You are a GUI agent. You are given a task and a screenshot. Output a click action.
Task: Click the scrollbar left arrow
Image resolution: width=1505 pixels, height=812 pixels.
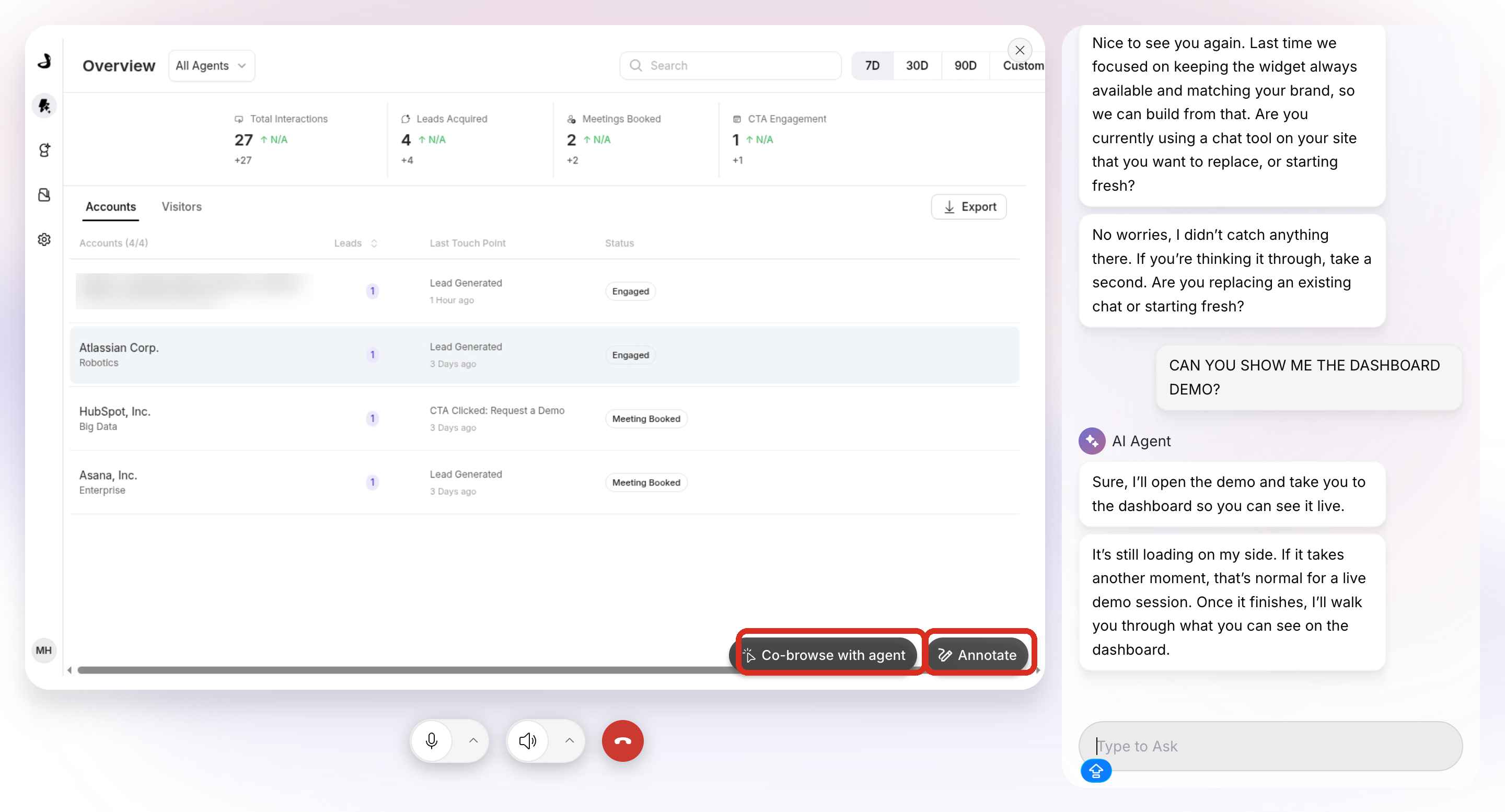[x=70, y=670]
